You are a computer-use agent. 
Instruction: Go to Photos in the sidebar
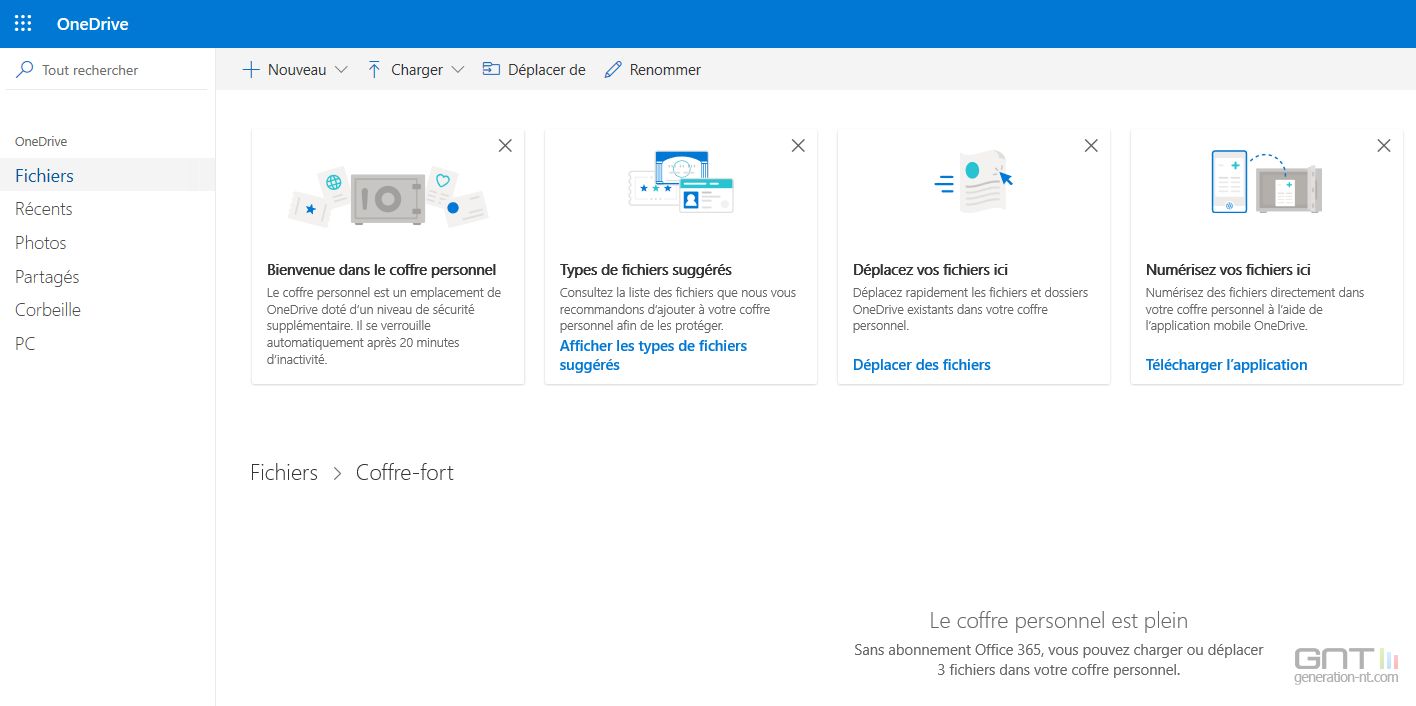coord(41,243)
